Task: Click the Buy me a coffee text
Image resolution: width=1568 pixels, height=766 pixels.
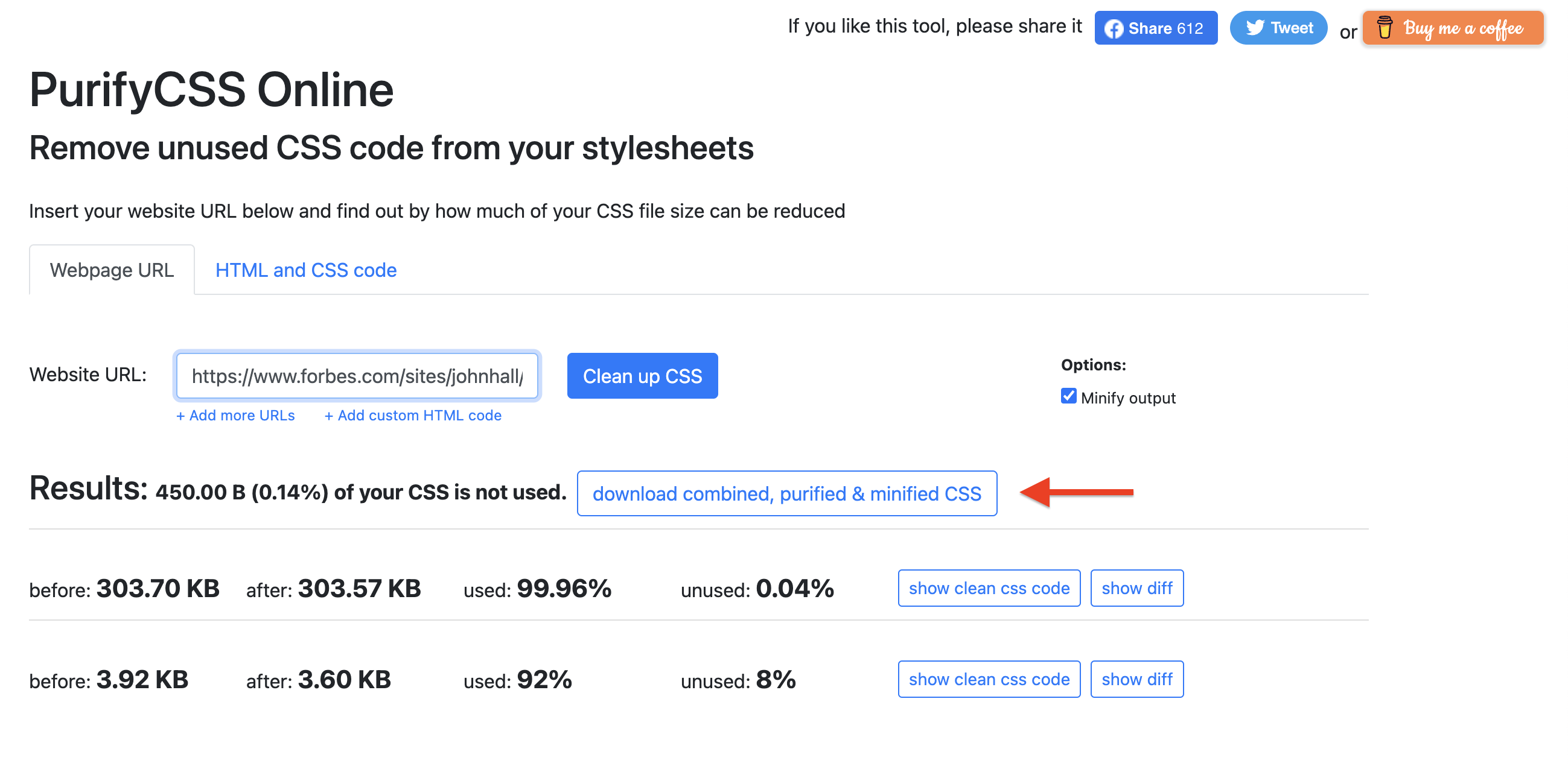Action: 1464,28
